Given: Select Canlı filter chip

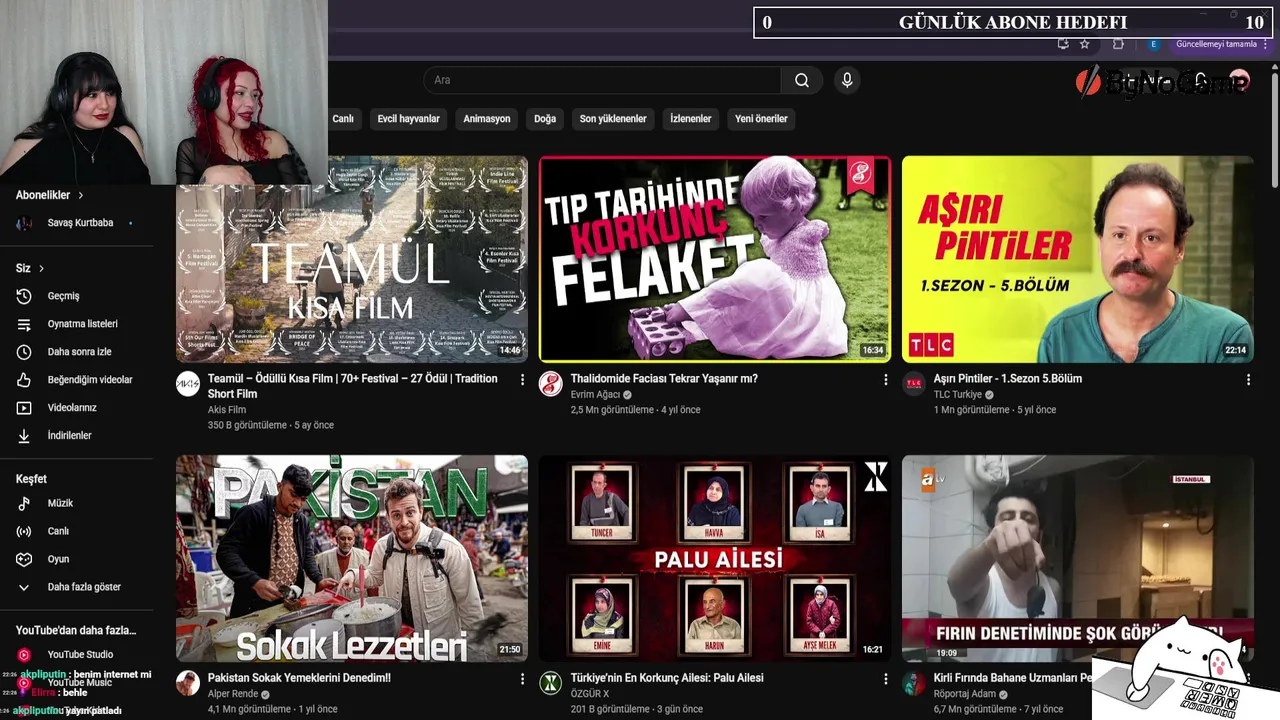Looking at the screenshot, I should point(343,119).
